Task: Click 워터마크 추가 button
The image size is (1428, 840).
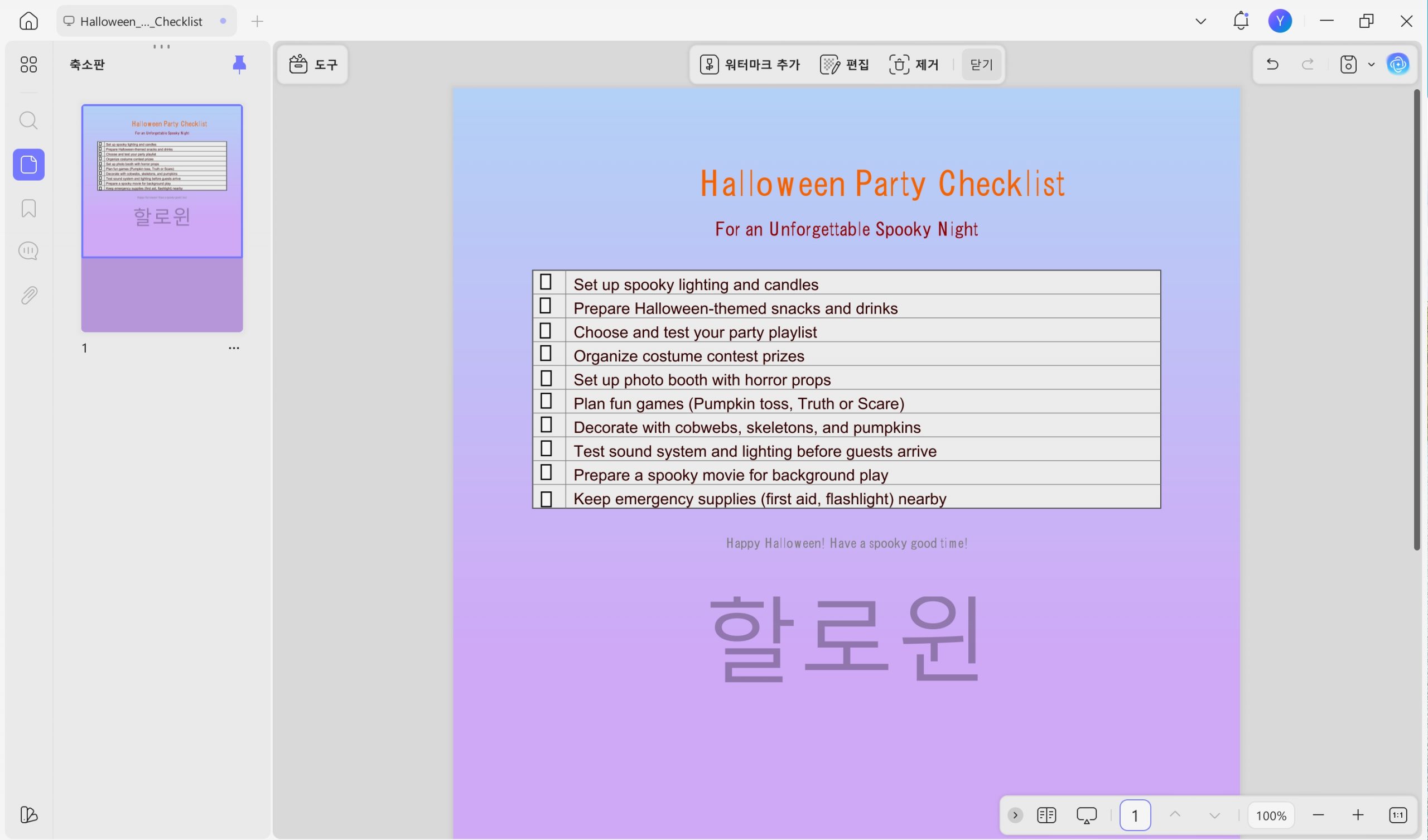Action: 750,65
